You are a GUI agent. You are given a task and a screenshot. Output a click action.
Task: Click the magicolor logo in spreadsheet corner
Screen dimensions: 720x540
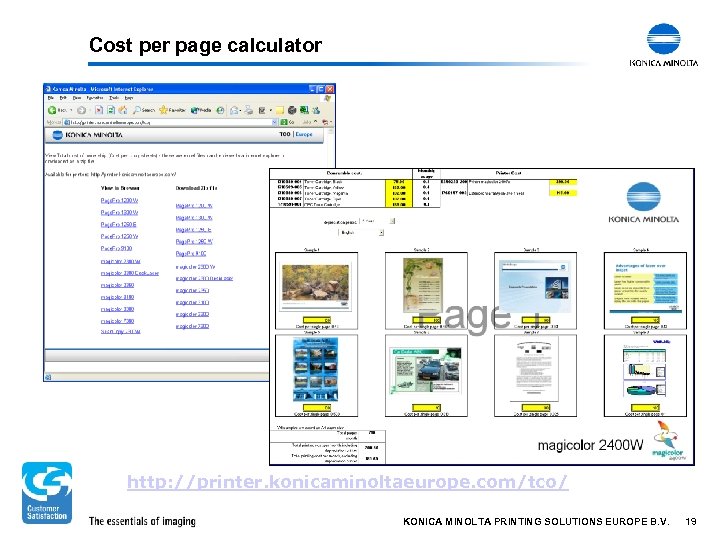668,441
